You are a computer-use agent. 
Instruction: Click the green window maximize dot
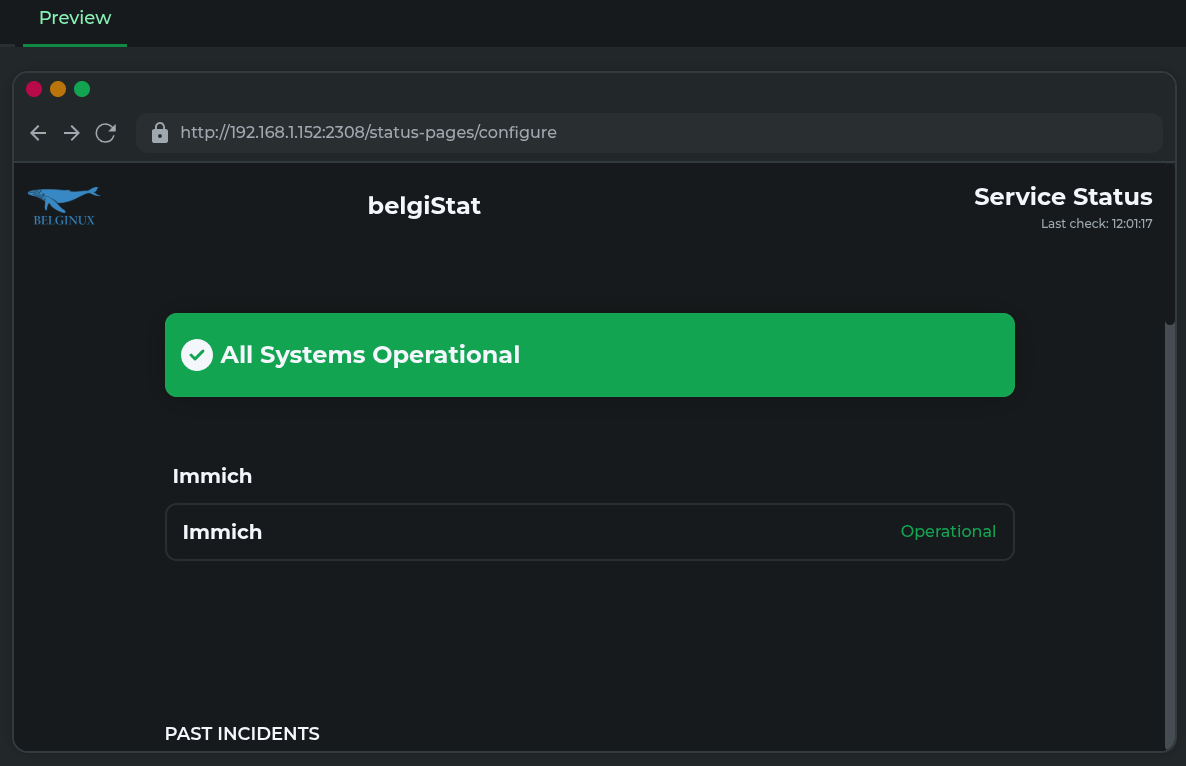pos(82,89)
